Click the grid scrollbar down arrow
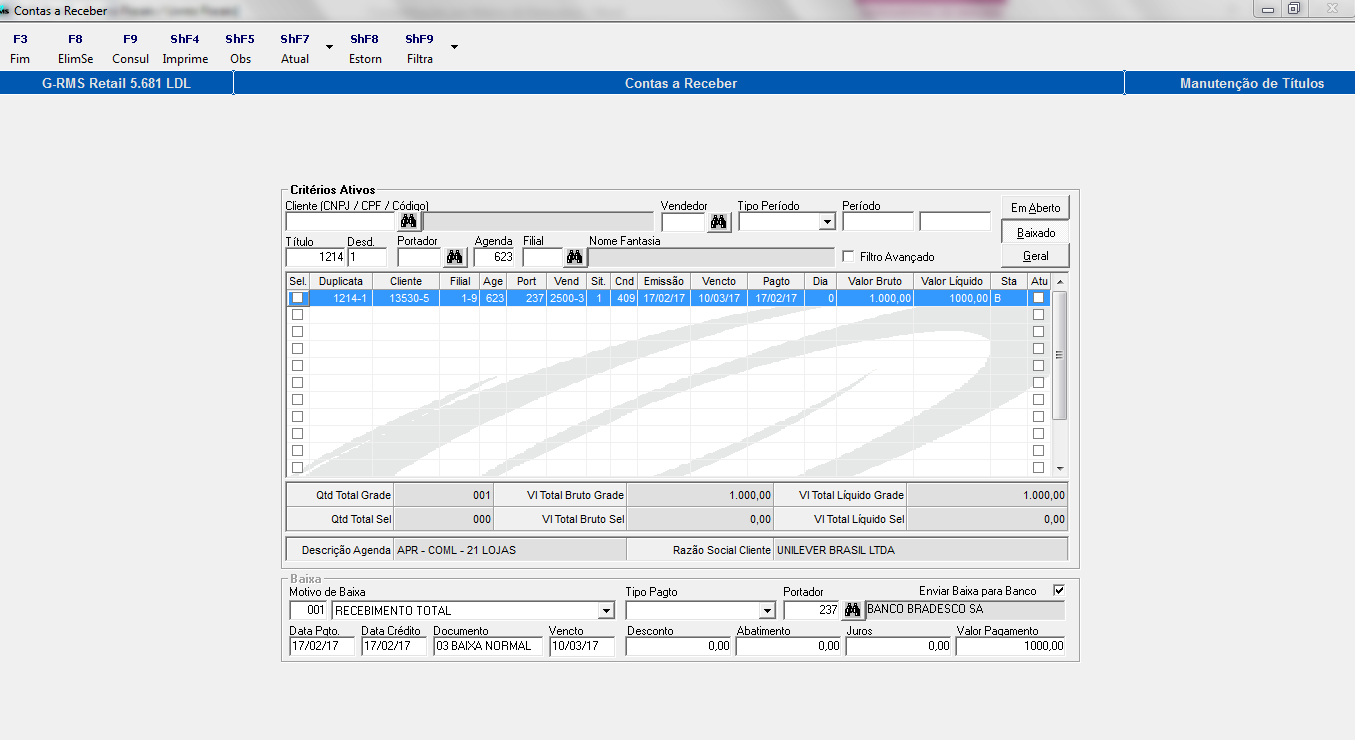 click(x=1060, y=469)
